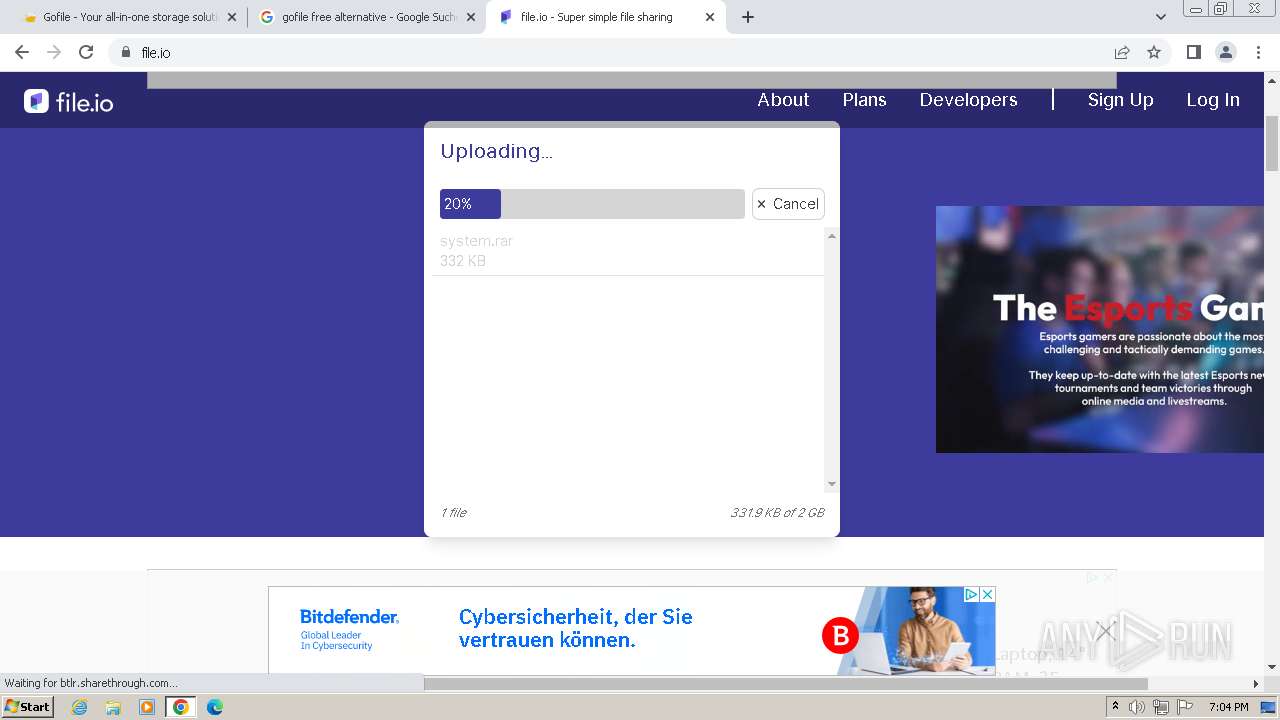The width and height of the screenshot is (1280, 720).
Task: Click the AdChoices icon on Bitdefender ad
Action: 970,594
